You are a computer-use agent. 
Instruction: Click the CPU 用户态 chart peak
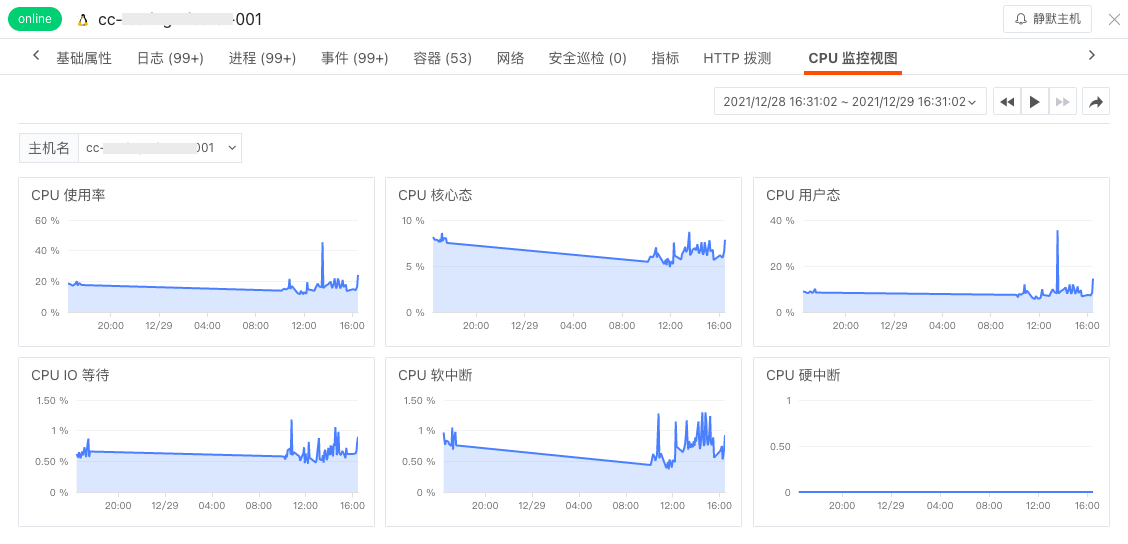(x=1057, y=232)
